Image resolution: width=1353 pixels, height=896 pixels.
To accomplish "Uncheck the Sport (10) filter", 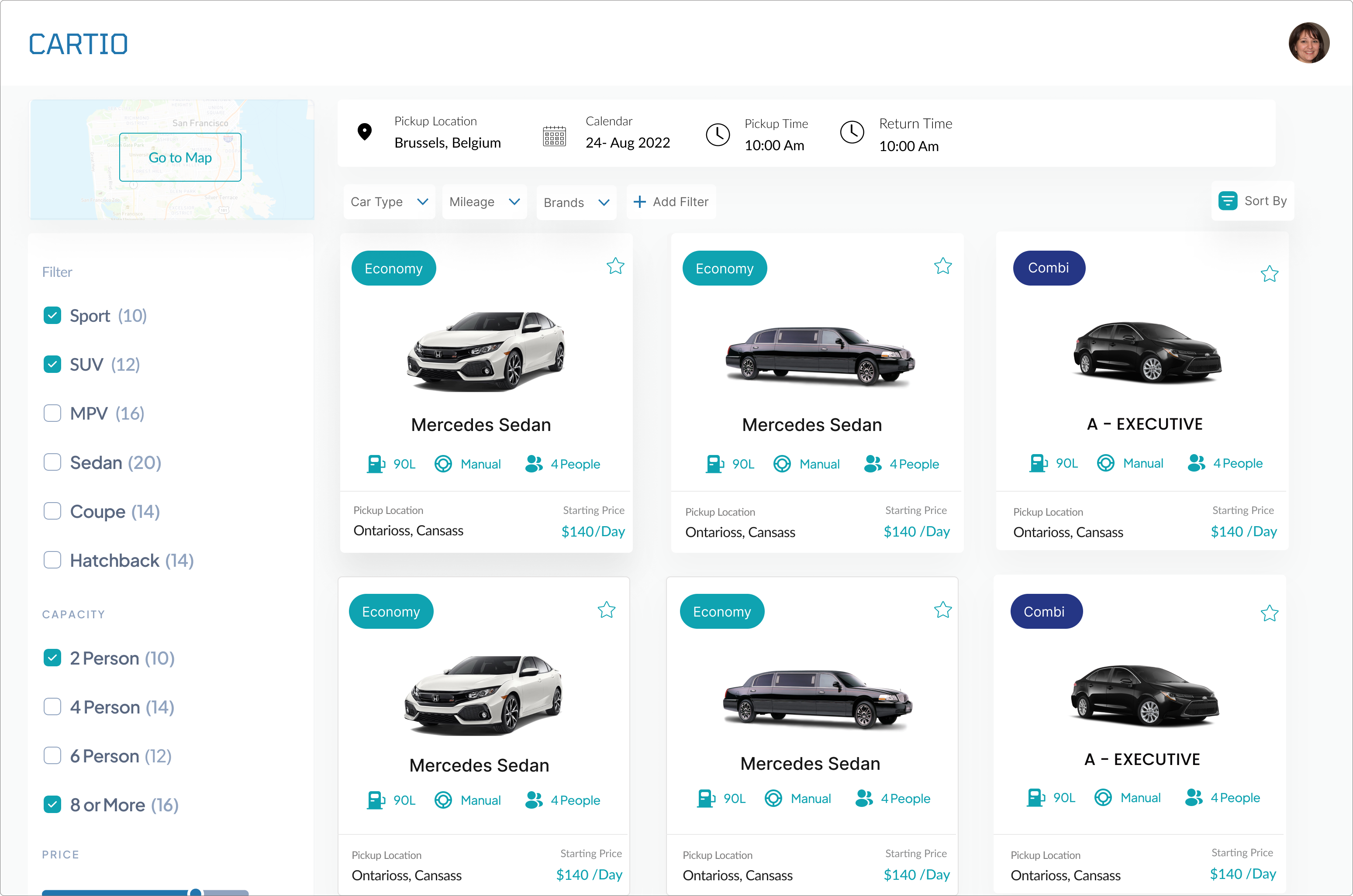I will [x=52, y=315].
